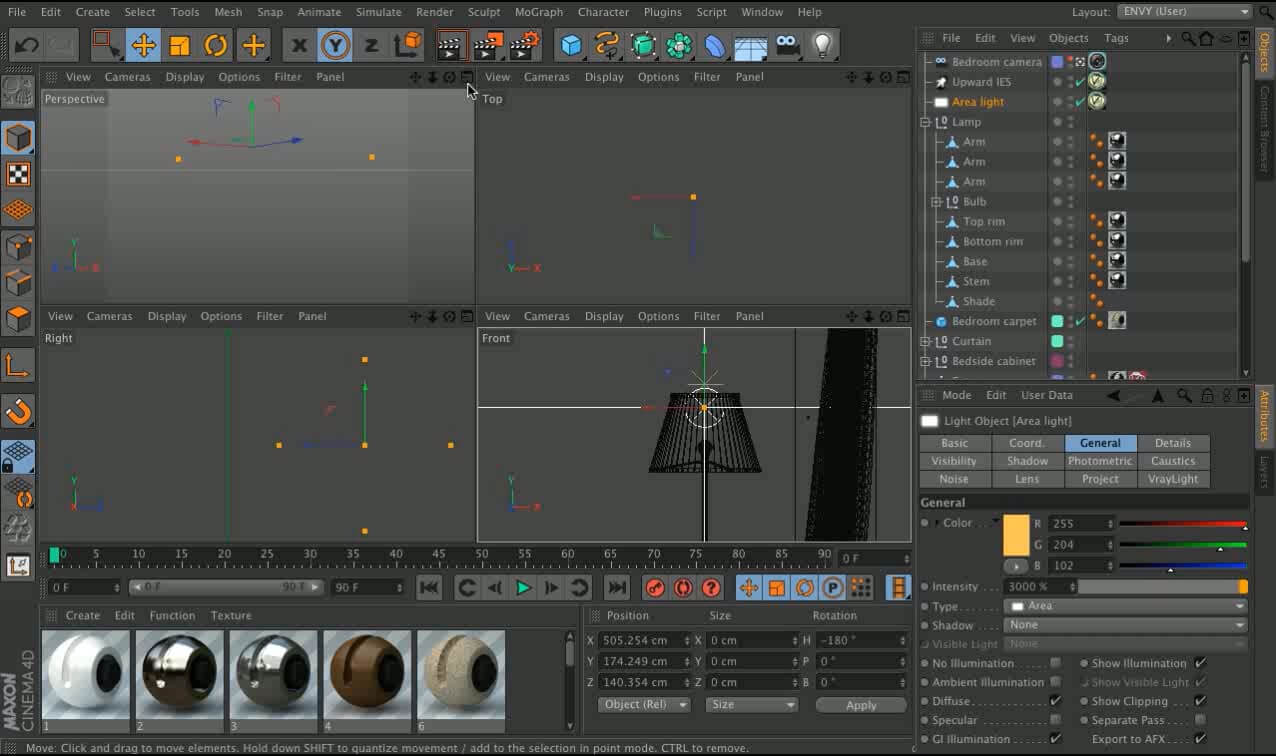Toggle the Diffuse checkbox

pos(1055,701)
